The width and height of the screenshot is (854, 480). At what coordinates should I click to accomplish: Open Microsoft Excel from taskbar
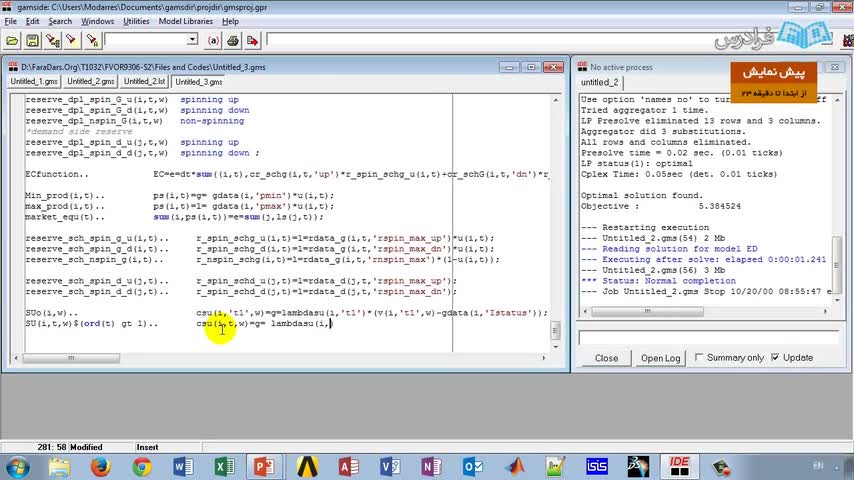point(224,467)
